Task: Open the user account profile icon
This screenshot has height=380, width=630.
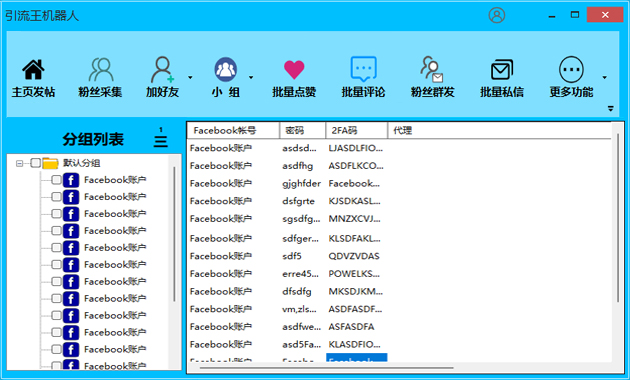Action: coord(497,15)
